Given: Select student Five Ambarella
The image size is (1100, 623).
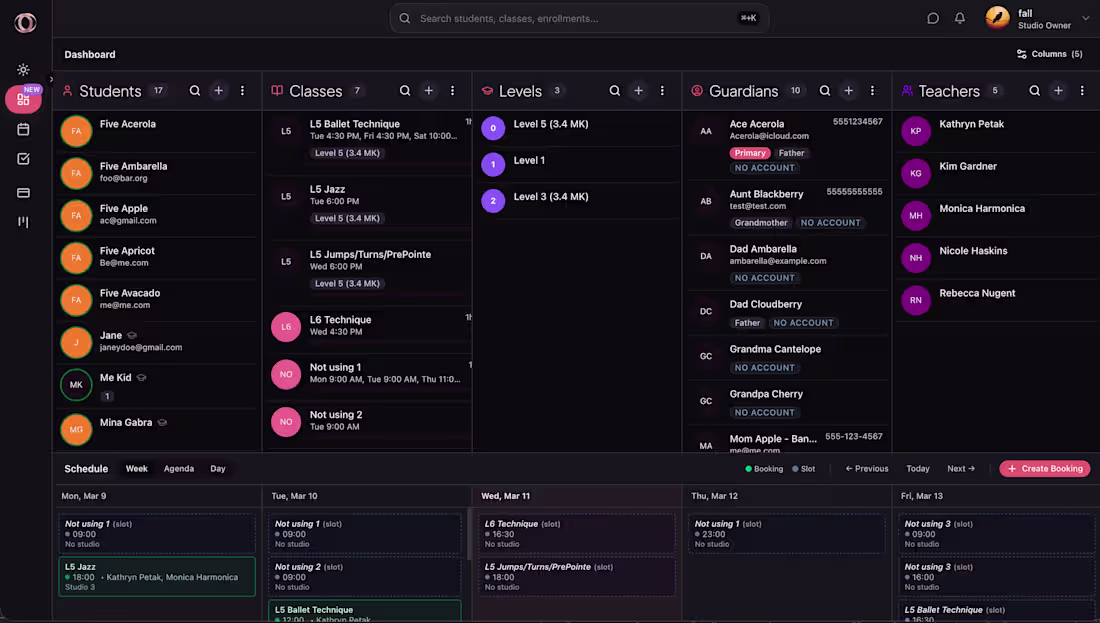Looking at the screenshot, I should pyautogui.click(x=159, y=173).
